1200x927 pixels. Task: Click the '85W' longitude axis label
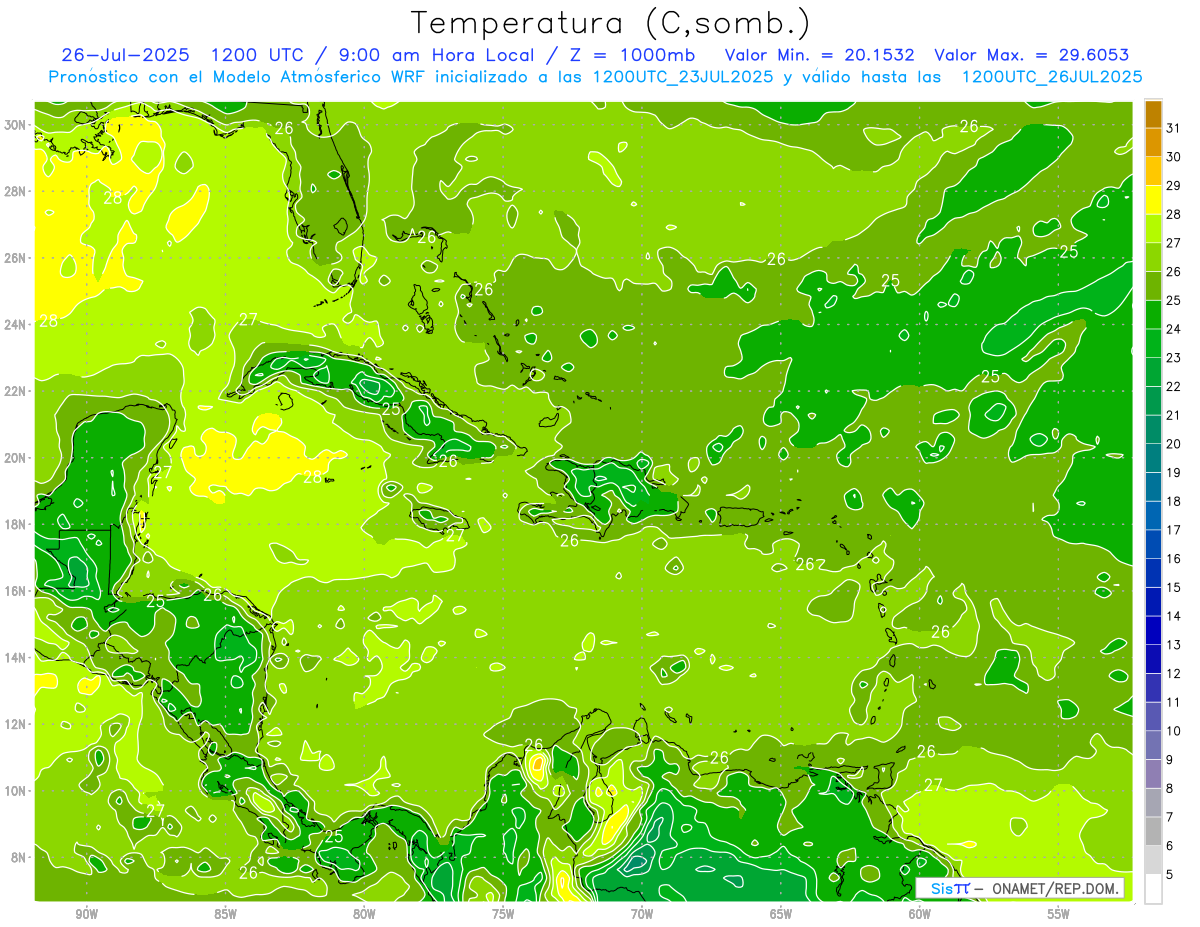point(225,914)
